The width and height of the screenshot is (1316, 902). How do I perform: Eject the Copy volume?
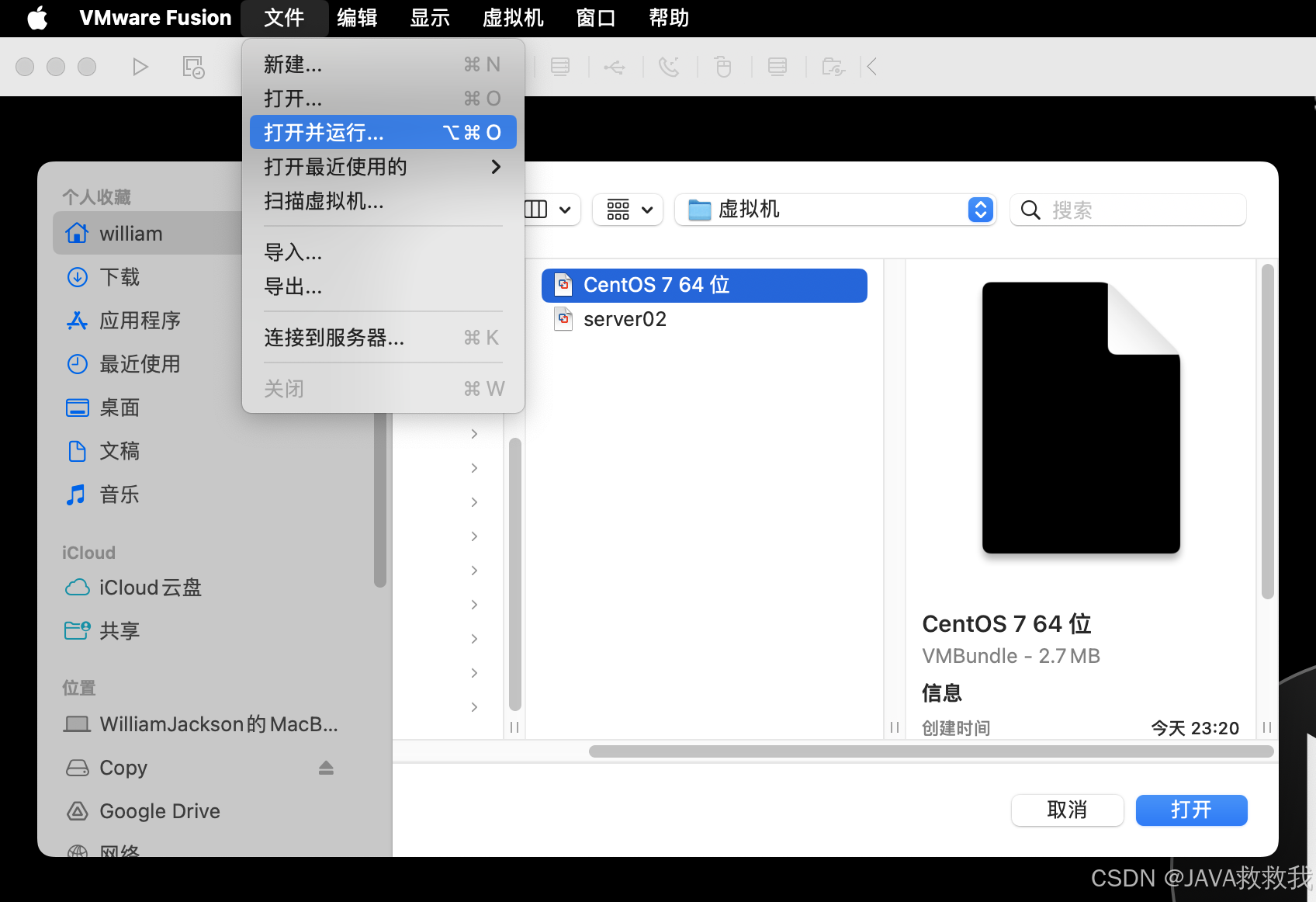tap(326, 768)
